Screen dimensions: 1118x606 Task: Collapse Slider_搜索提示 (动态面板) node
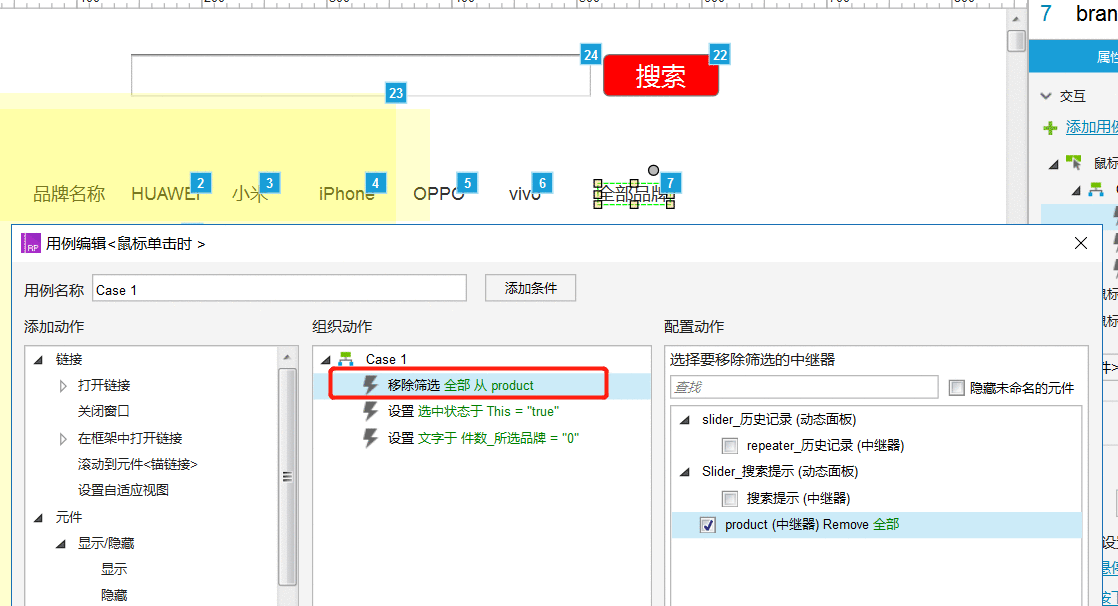click(x=684, y=472)
